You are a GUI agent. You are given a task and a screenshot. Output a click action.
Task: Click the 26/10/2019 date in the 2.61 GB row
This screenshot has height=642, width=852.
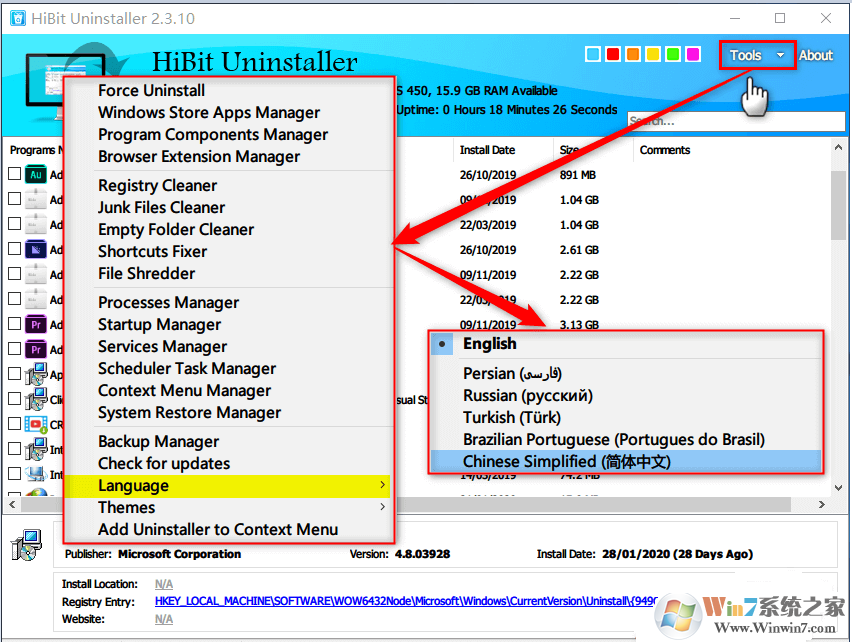point(488,250)
